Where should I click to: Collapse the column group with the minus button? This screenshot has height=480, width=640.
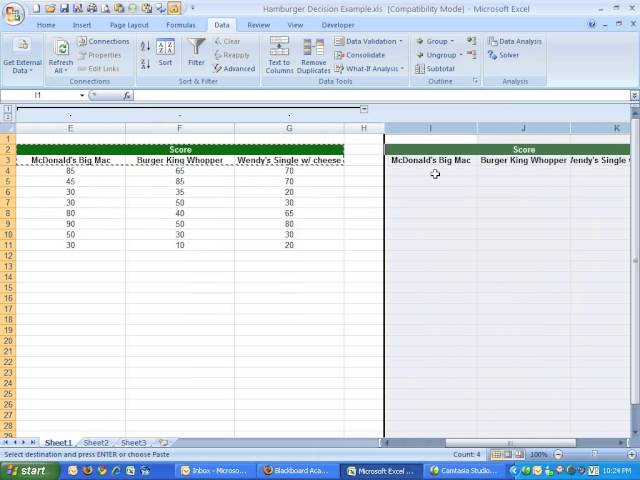pyautogui.click(x=364, y=109)
